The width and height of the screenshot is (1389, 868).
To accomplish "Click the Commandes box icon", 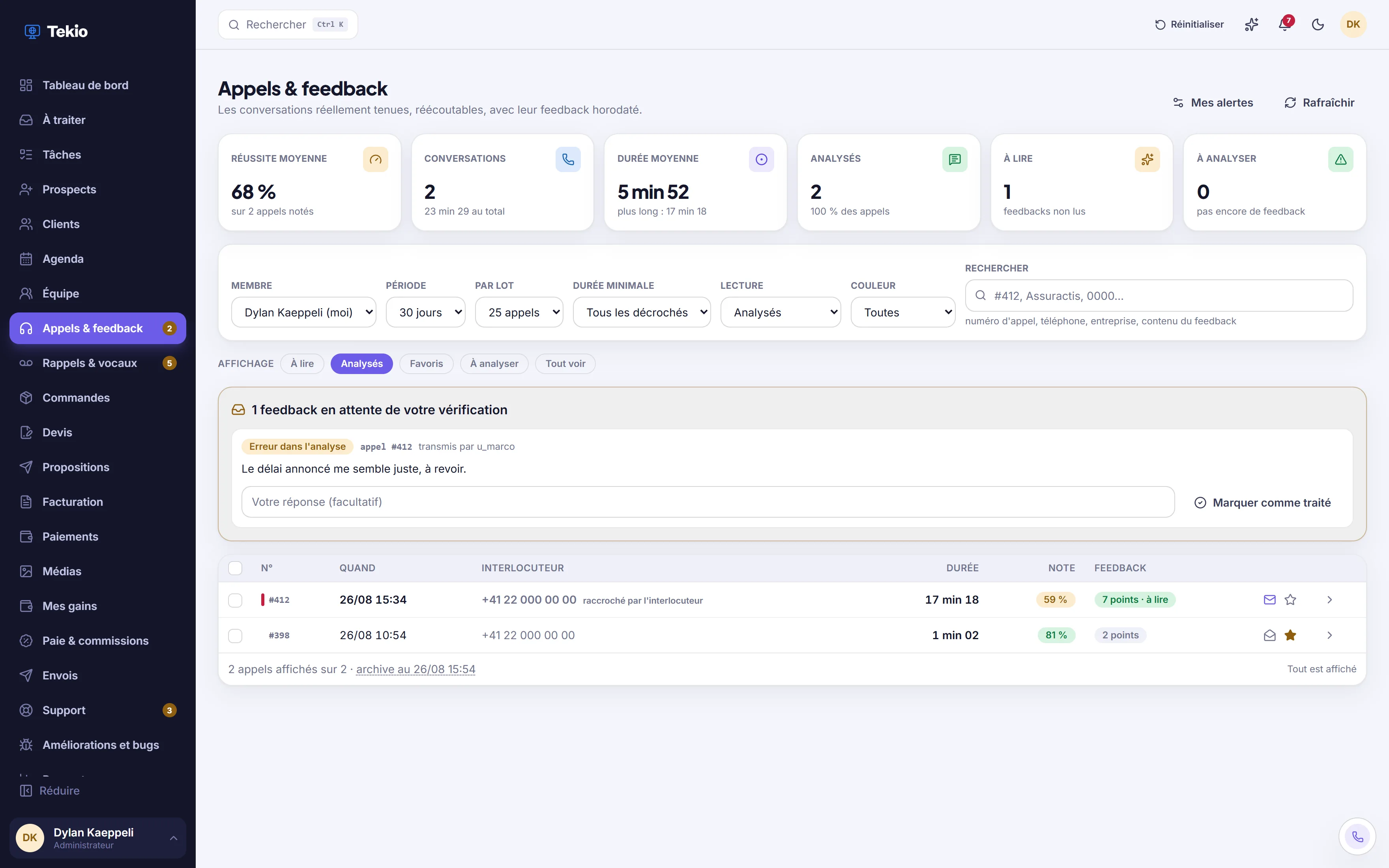I will point(26,398).
